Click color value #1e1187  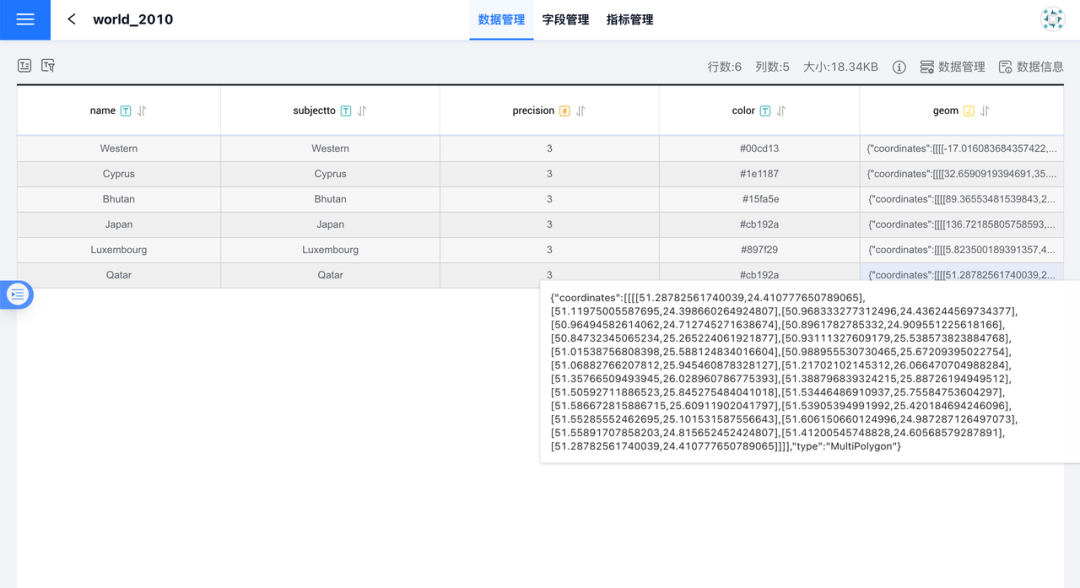tap(759, 174)
